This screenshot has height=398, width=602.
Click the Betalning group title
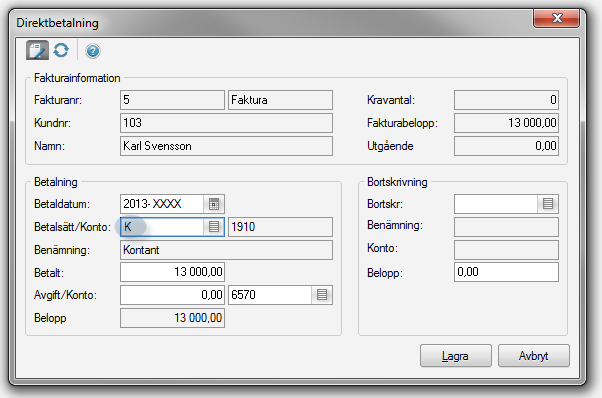(56, 182)
